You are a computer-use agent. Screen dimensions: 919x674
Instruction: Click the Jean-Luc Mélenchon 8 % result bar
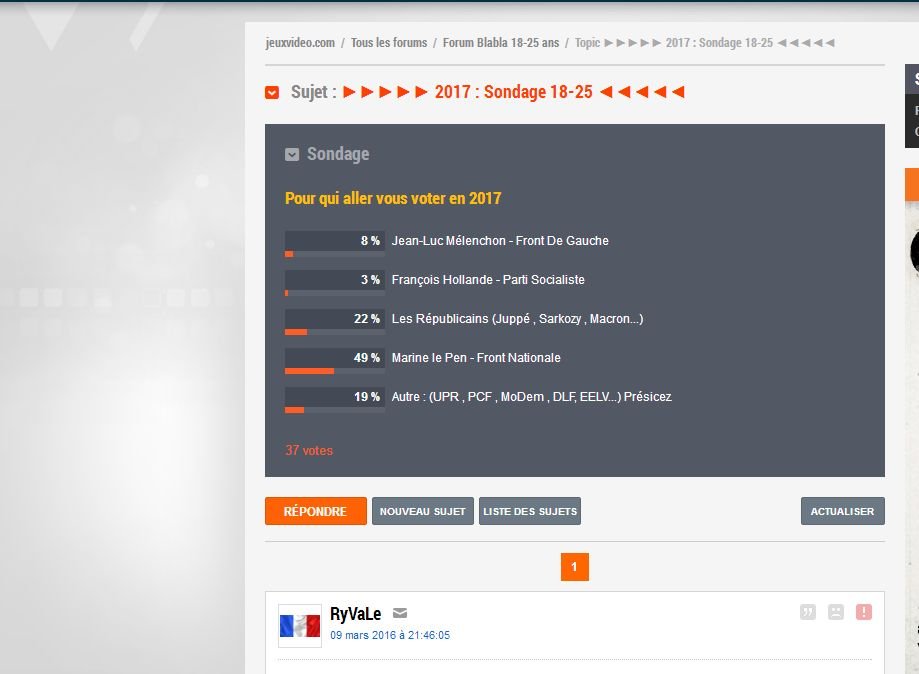point(335,244)
